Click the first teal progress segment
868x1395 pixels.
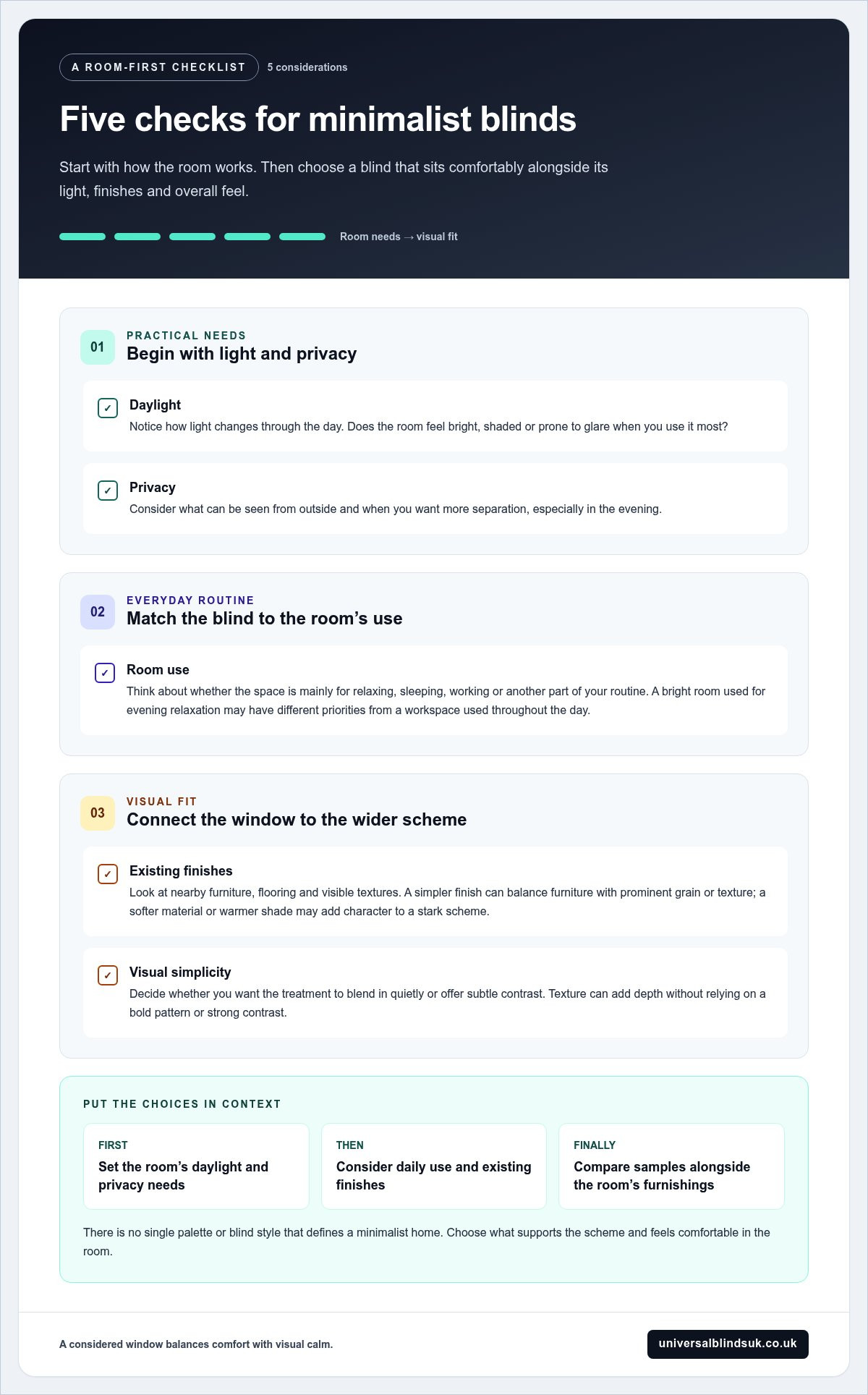82,237
